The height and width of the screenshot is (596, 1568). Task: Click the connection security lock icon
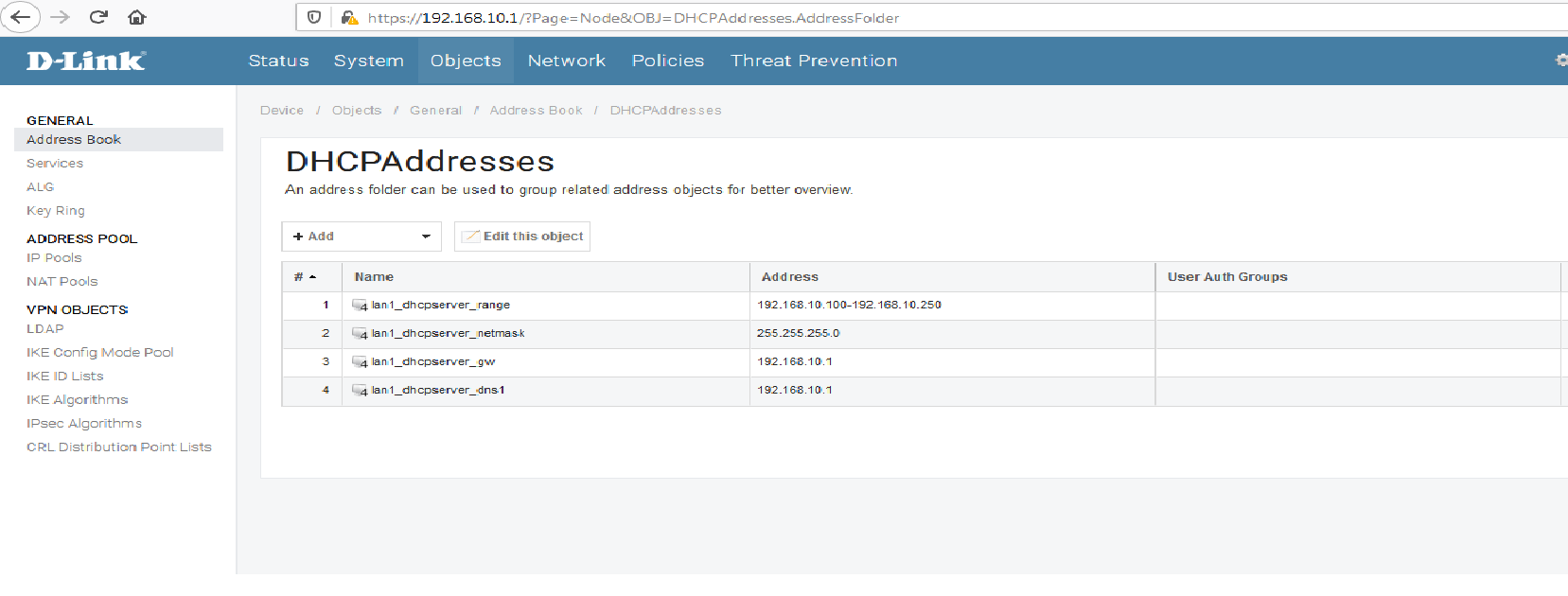click(x=349, y=18)
